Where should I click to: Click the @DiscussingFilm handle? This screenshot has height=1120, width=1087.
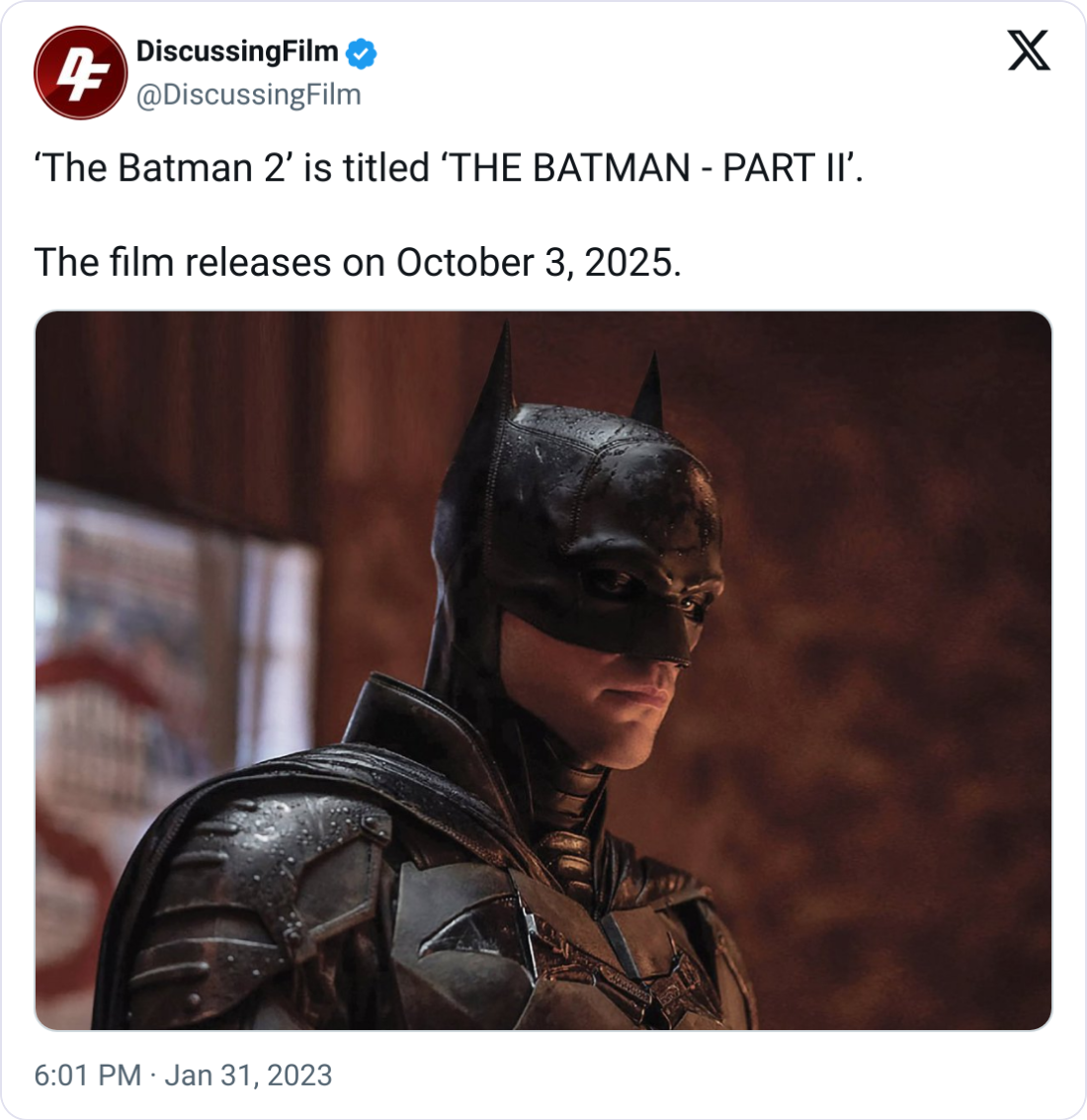(248, 95)
